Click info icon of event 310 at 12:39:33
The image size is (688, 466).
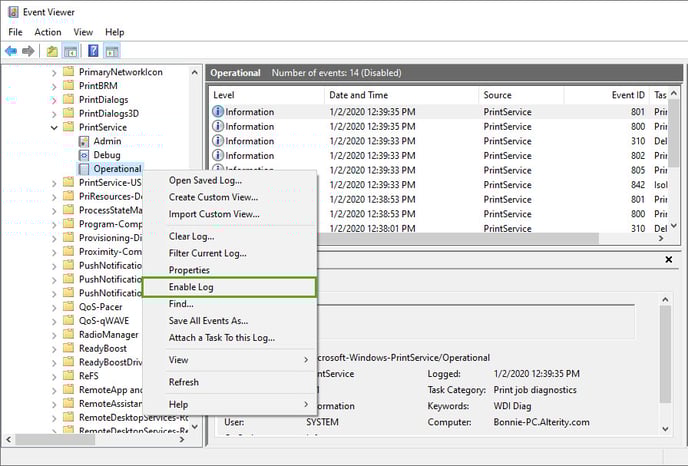click(218, 141)
